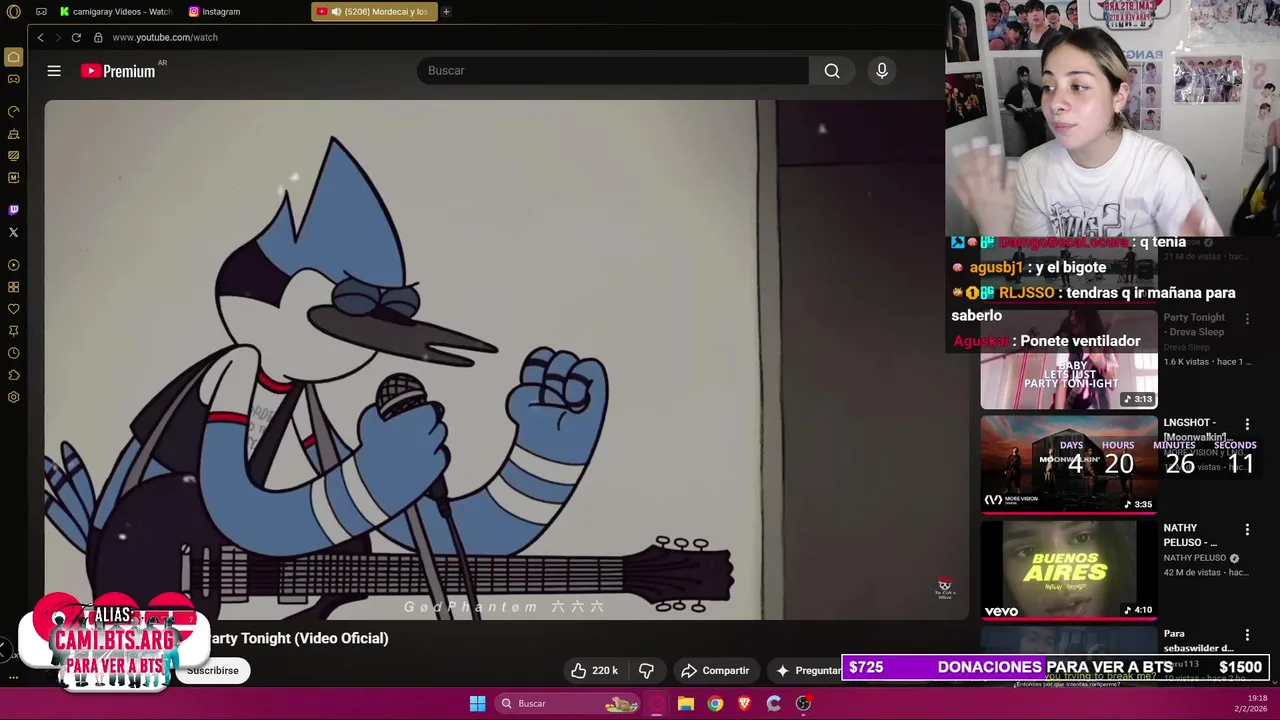Open NATHY PELUSO Buenos Aires video thumbnail
Image resolution: width=1280 pixels, height=720 pixels.
1069,570
